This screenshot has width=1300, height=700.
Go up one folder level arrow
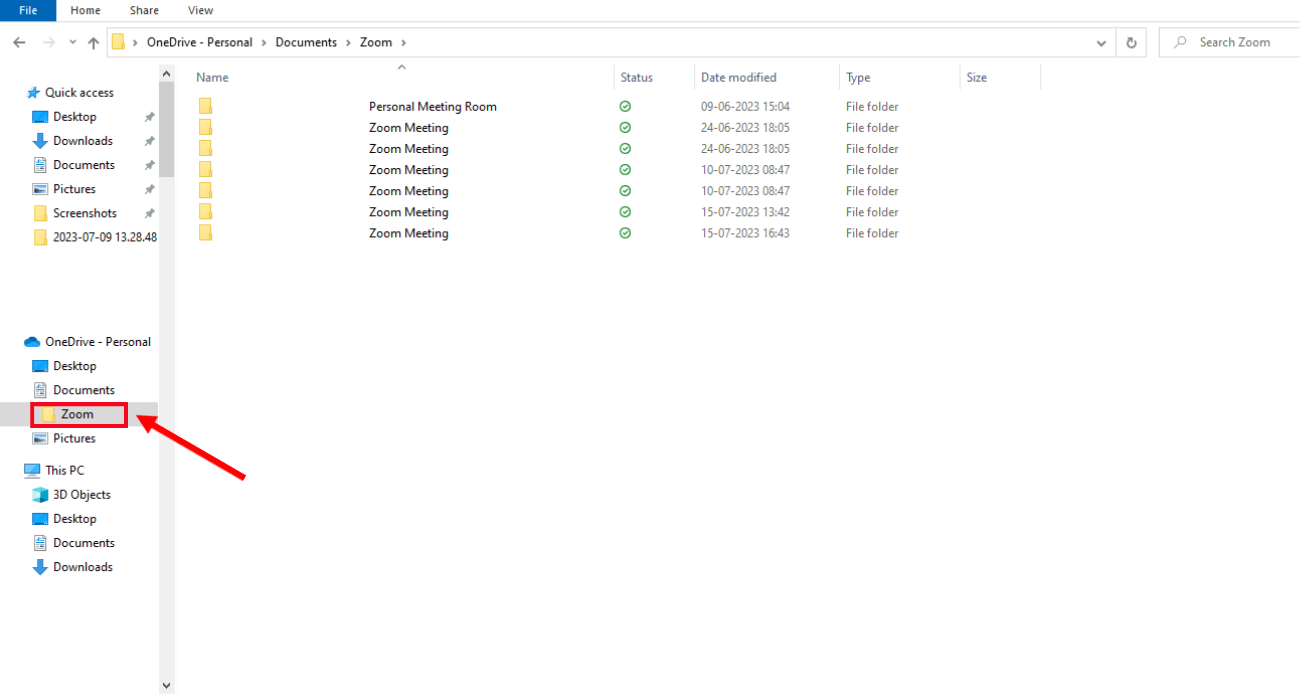tap(93, 43)
